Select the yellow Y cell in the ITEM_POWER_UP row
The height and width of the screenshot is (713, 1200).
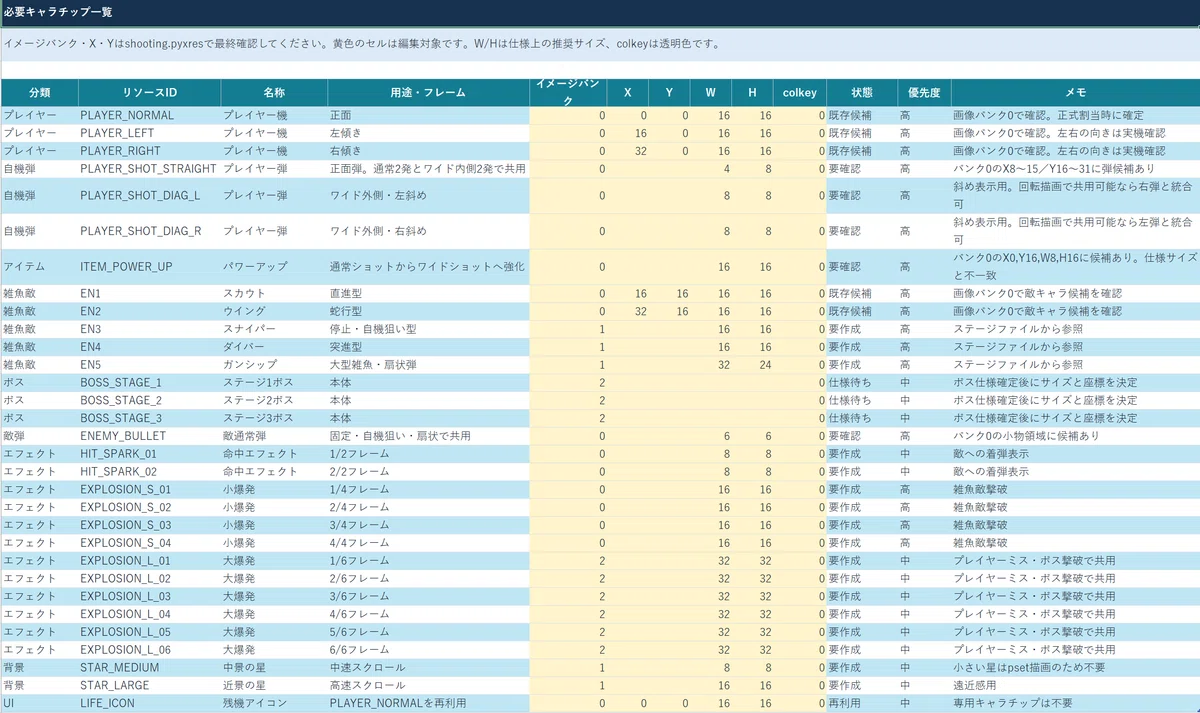click(x=670, y=267)
